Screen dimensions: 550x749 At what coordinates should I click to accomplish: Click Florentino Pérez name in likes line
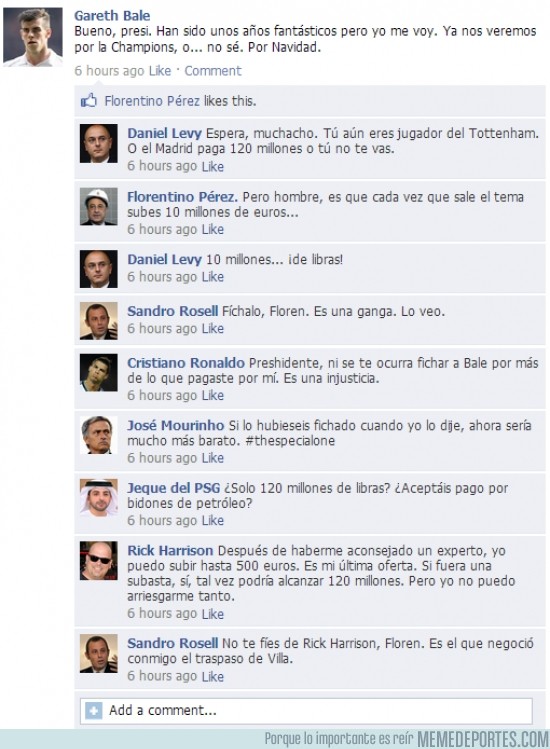click(152, 101)
